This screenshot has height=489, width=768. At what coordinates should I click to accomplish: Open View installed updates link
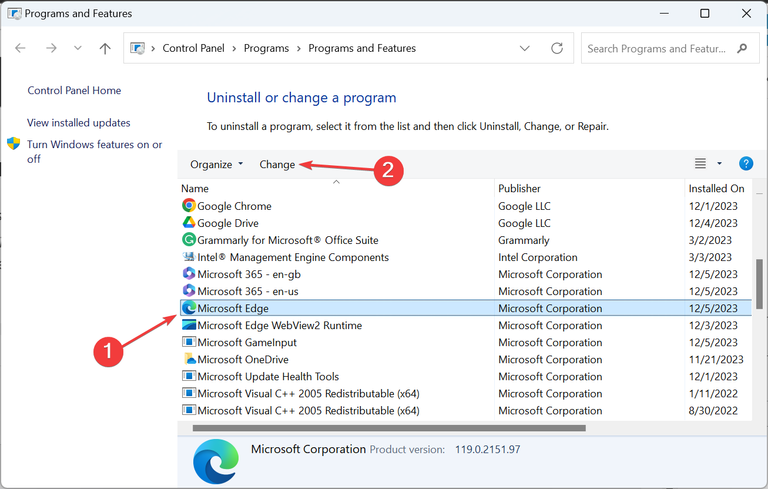(x=79, y=123)
